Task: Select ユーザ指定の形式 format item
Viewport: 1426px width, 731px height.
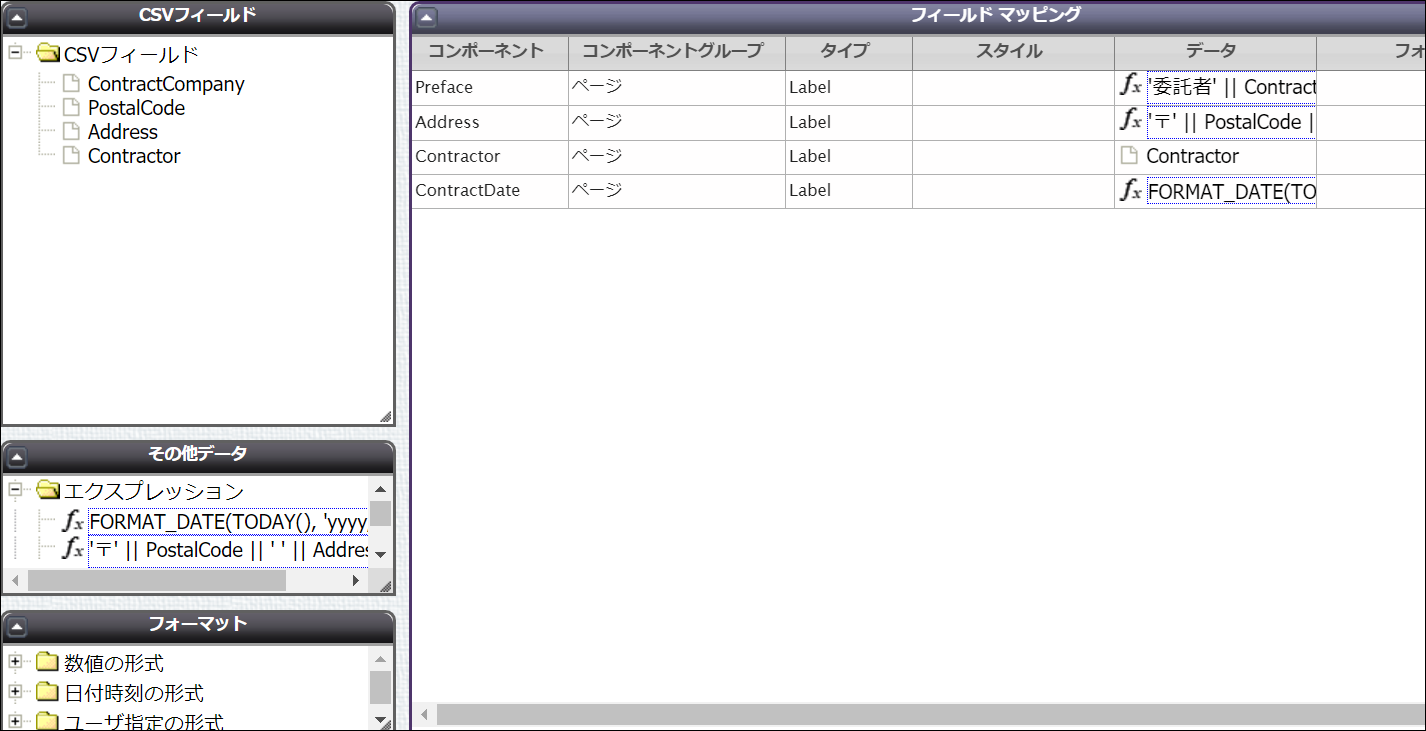Action: tap(144, 721)
